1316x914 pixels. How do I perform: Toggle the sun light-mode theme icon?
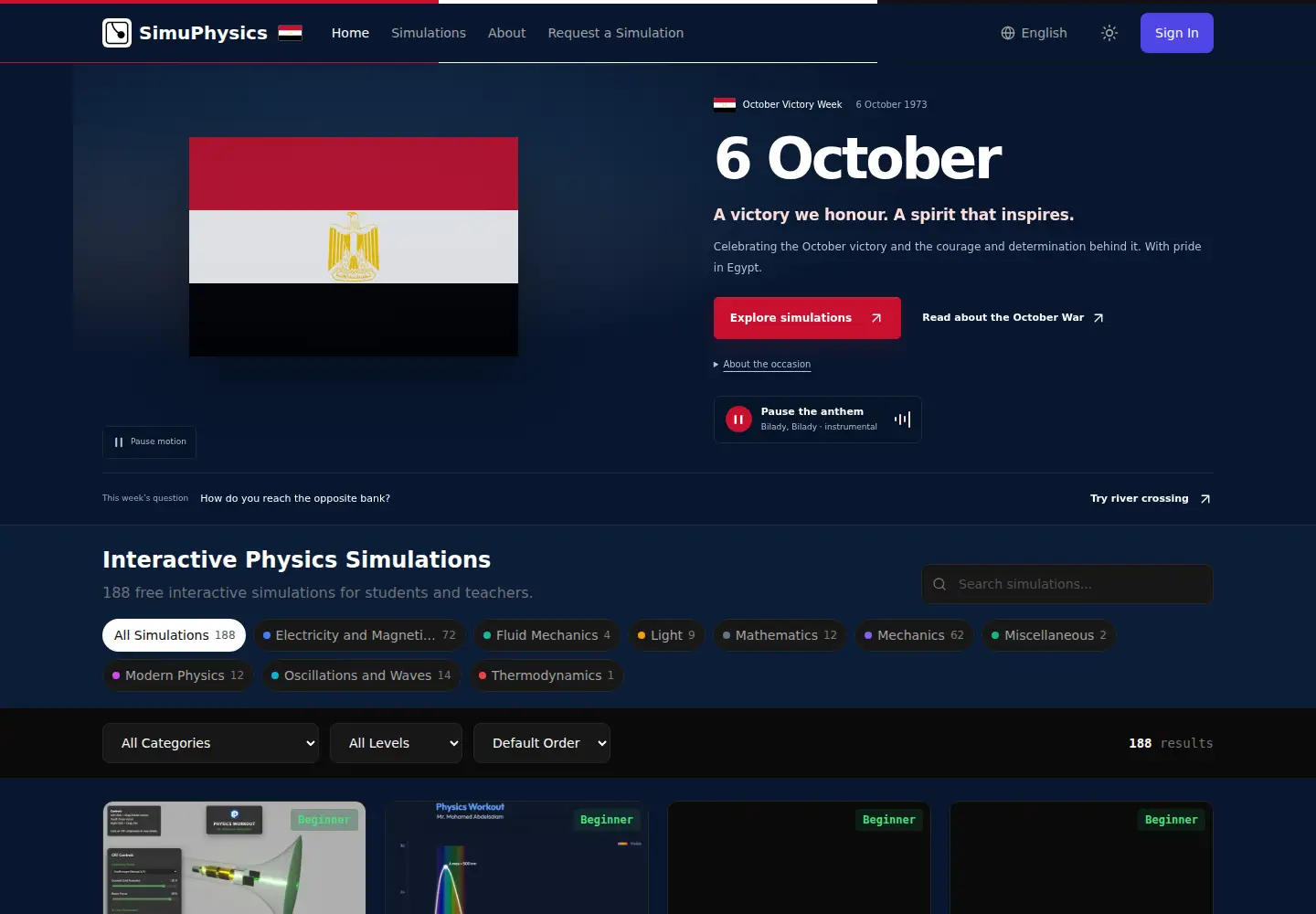click(x=1109, y=33)
